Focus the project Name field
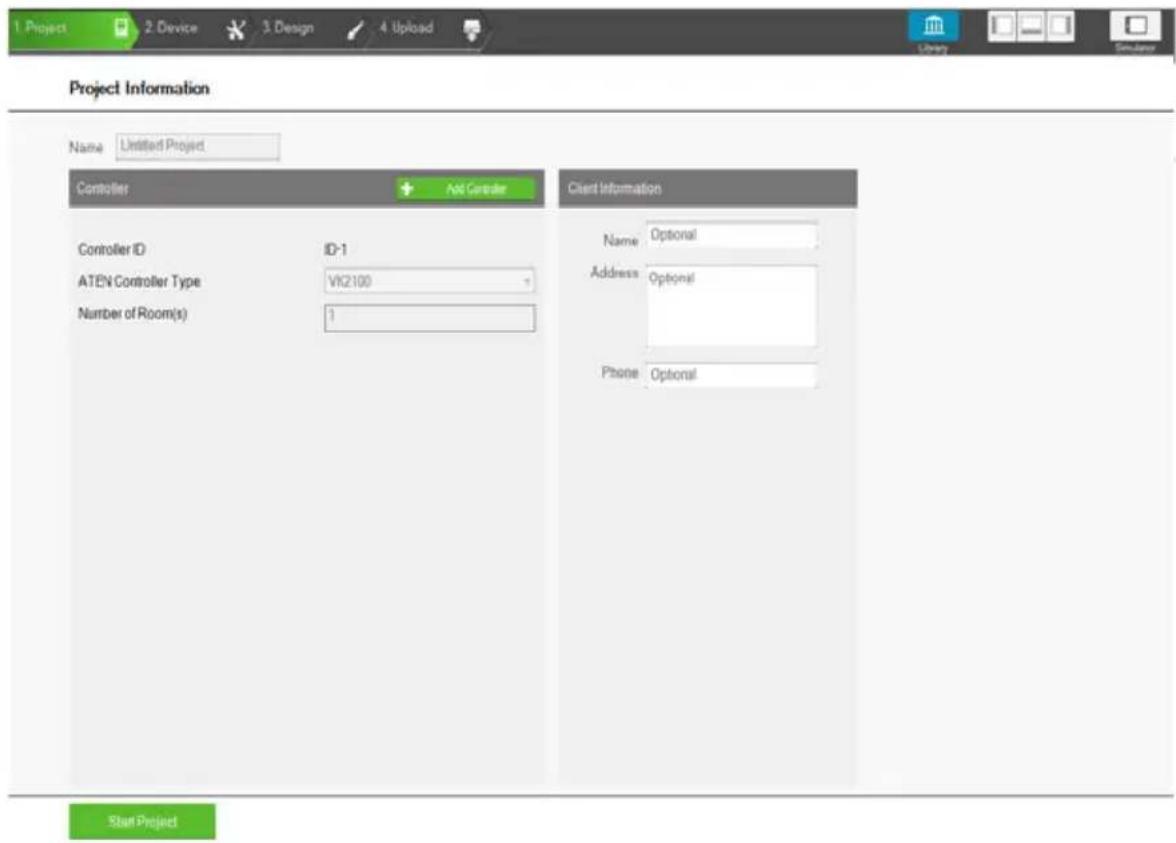Screen dimensions: 1176x843 [x=198, y=146]
